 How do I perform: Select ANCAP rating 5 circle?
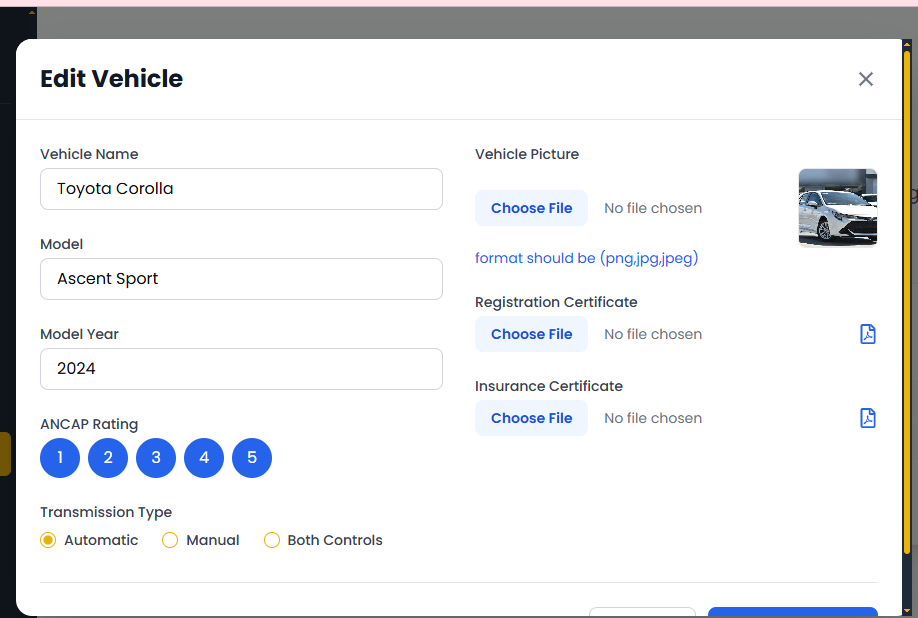pos(252,458)
